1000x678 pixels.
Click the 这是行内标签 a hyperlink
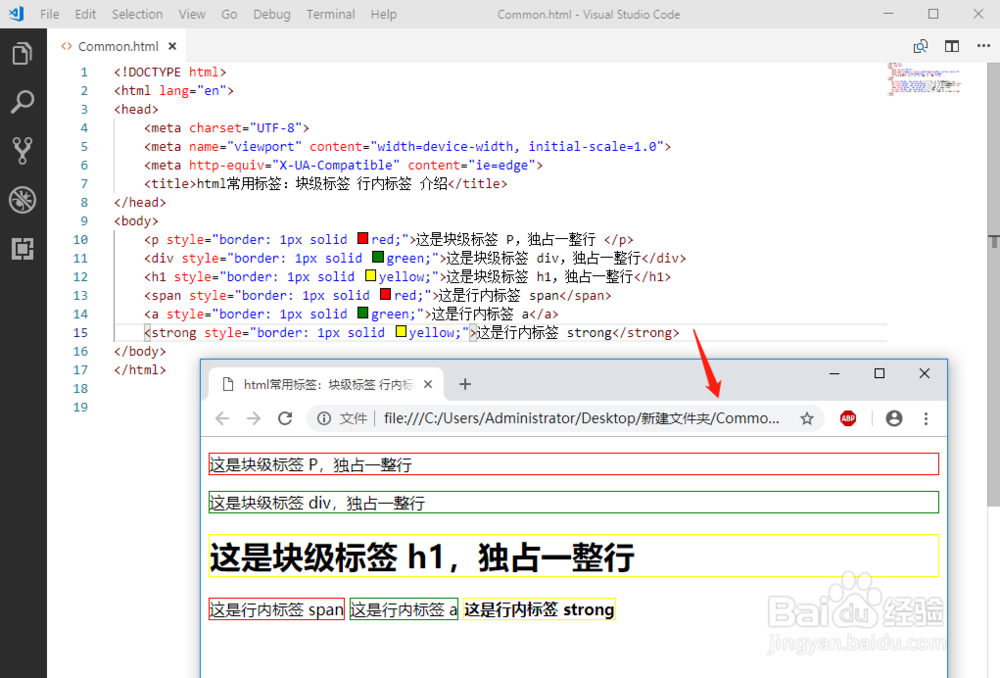point(403,609)
